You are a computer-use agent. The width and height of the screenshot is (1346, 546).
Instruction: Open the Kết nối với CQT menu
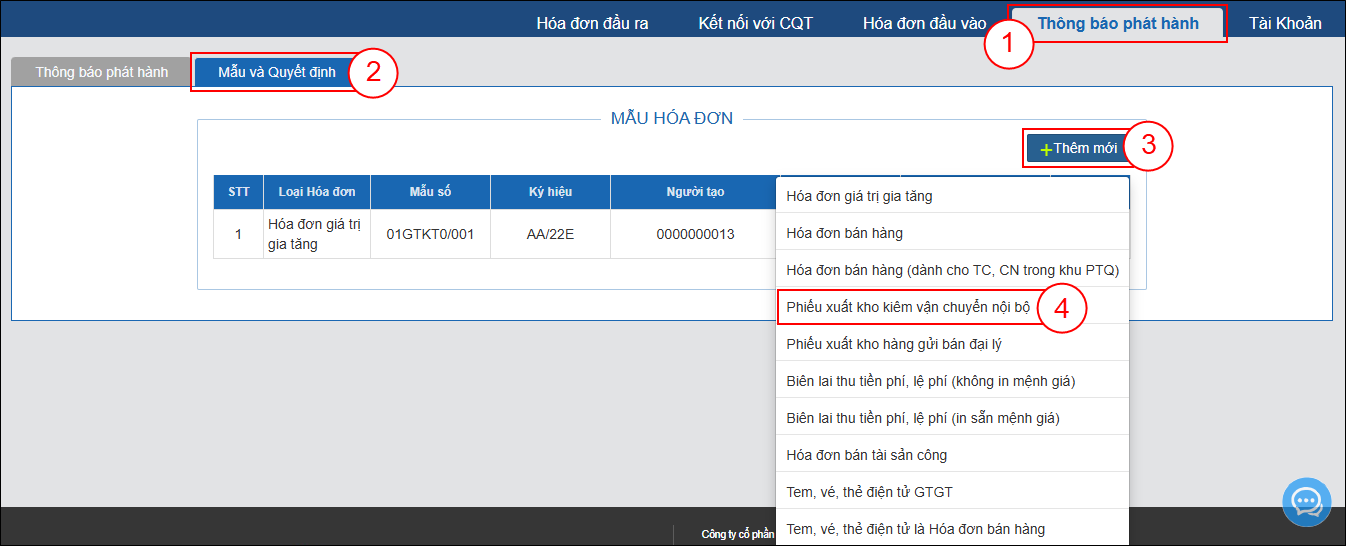[x=755, y=23]
